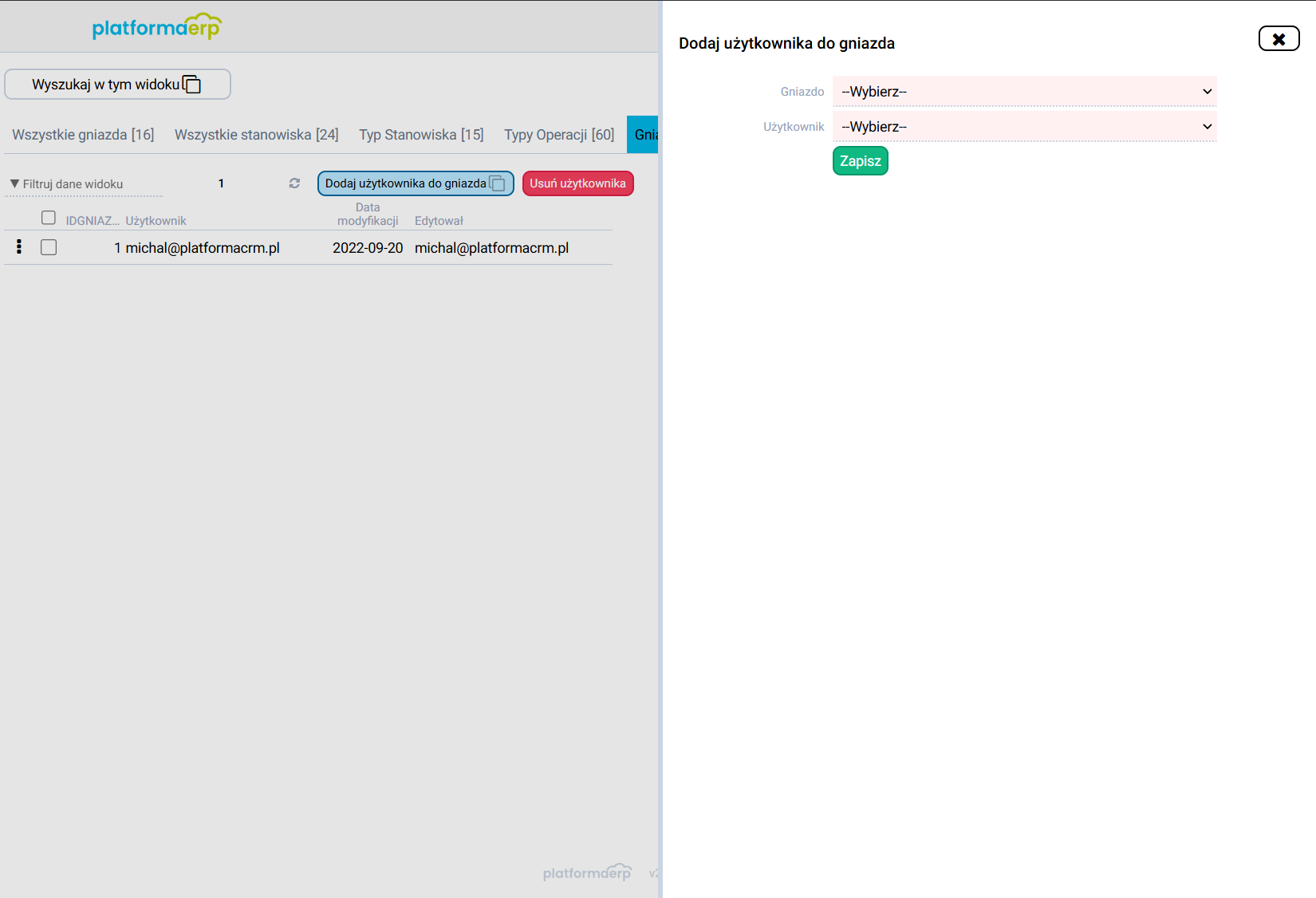Click the 2022-09-20 date cell
This screenshot has height=898, width=1316.
pos(368,248)
